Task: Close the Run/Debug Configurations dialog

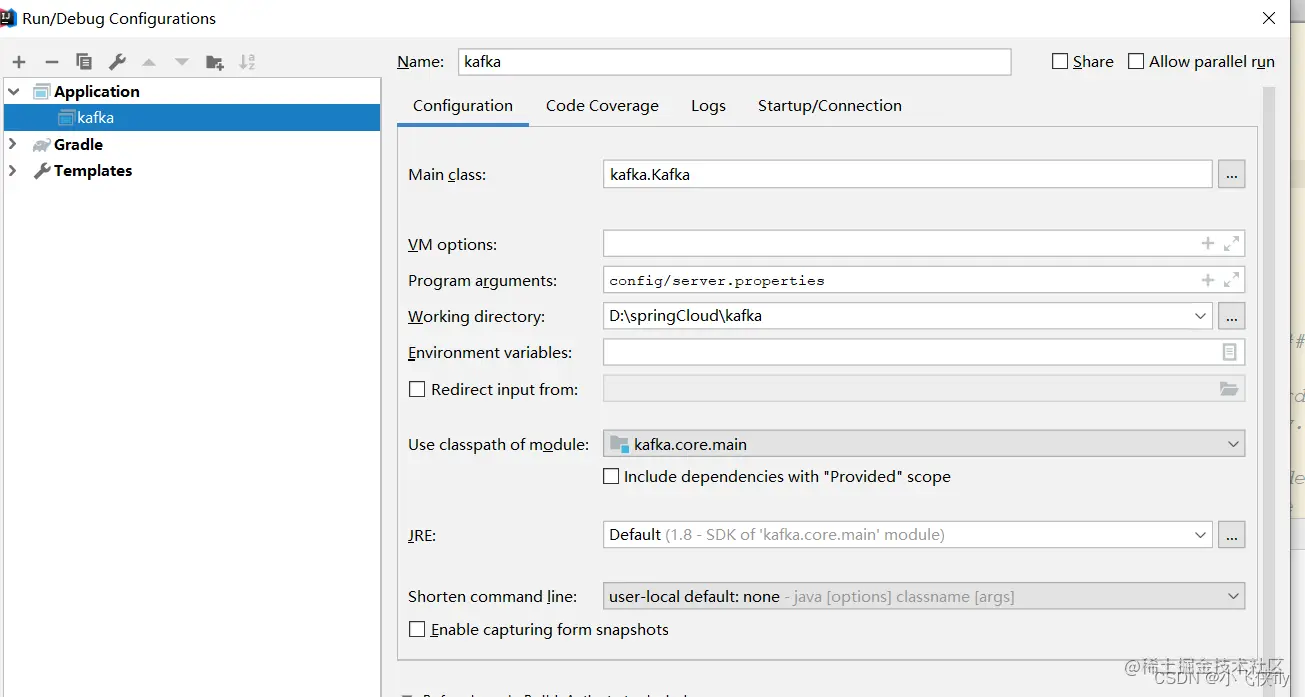Action: click(1269, 18)
